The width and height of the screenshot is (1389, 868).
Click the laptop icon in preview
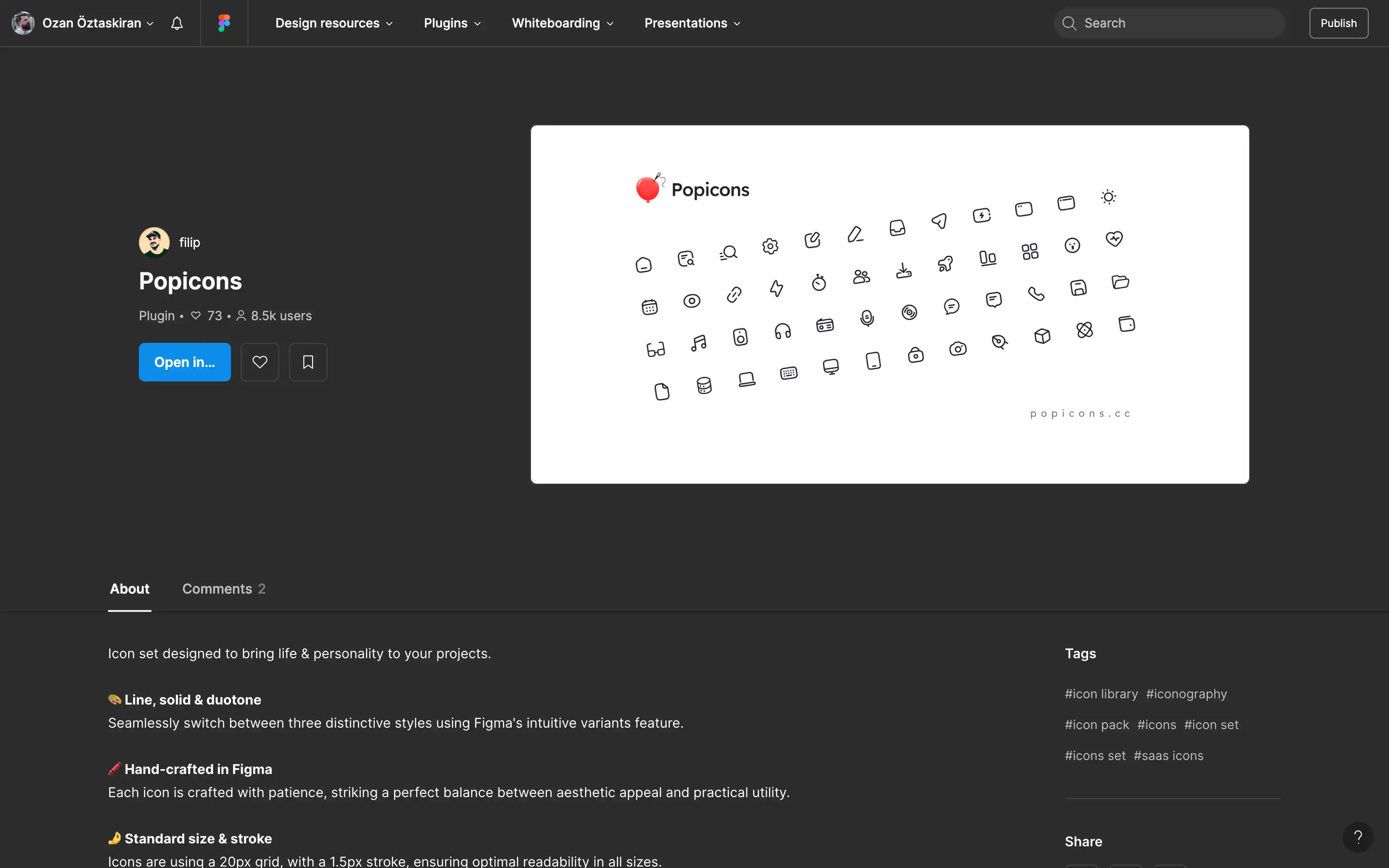tap(747, 380)
